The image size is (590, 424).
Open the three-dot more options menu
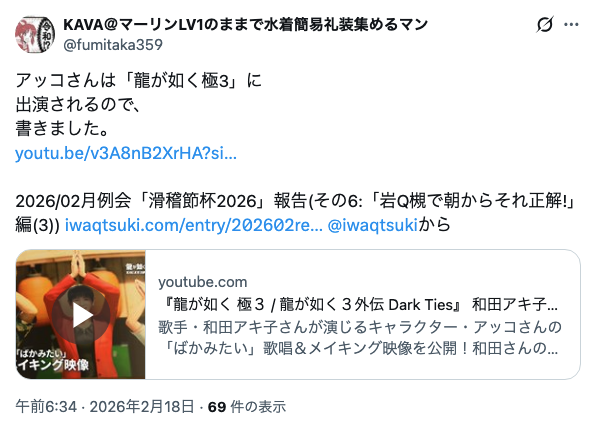click(x=571, y=25)
